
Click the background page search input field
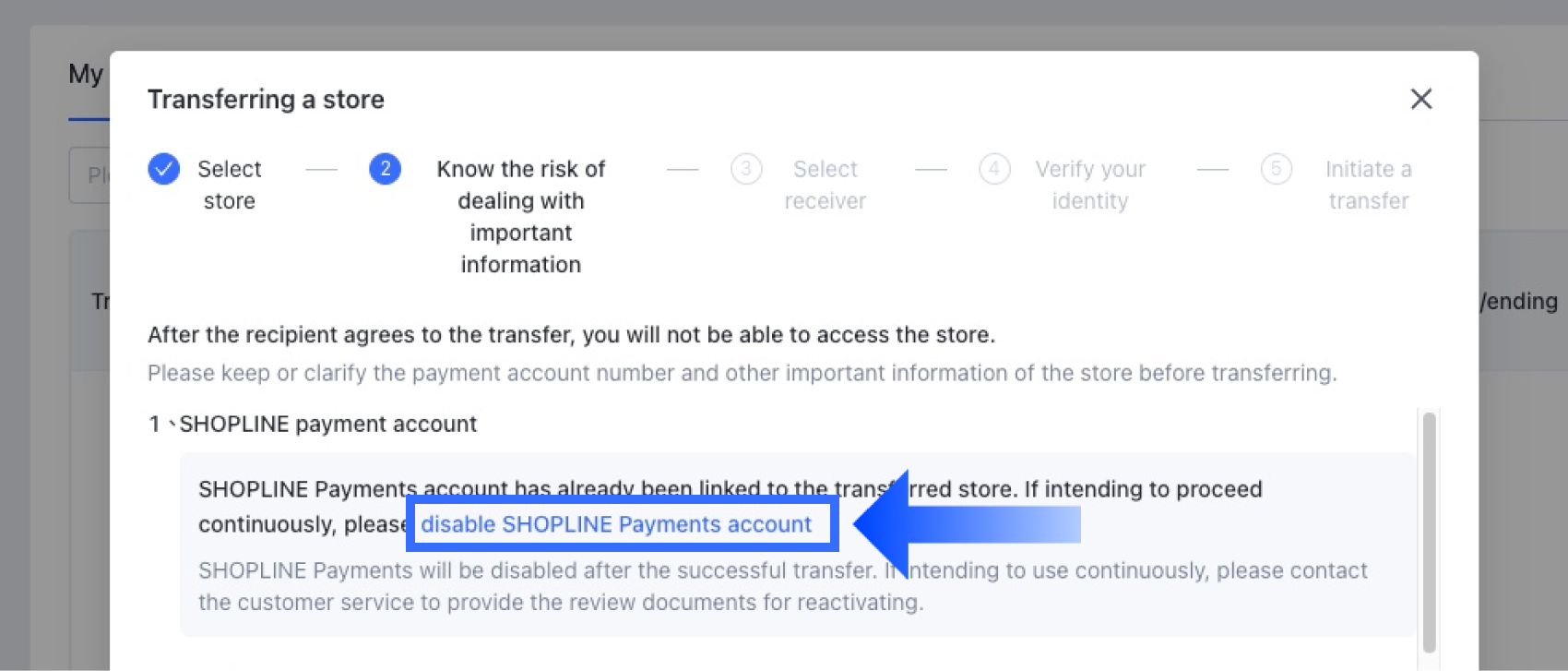tap(89, 174)
